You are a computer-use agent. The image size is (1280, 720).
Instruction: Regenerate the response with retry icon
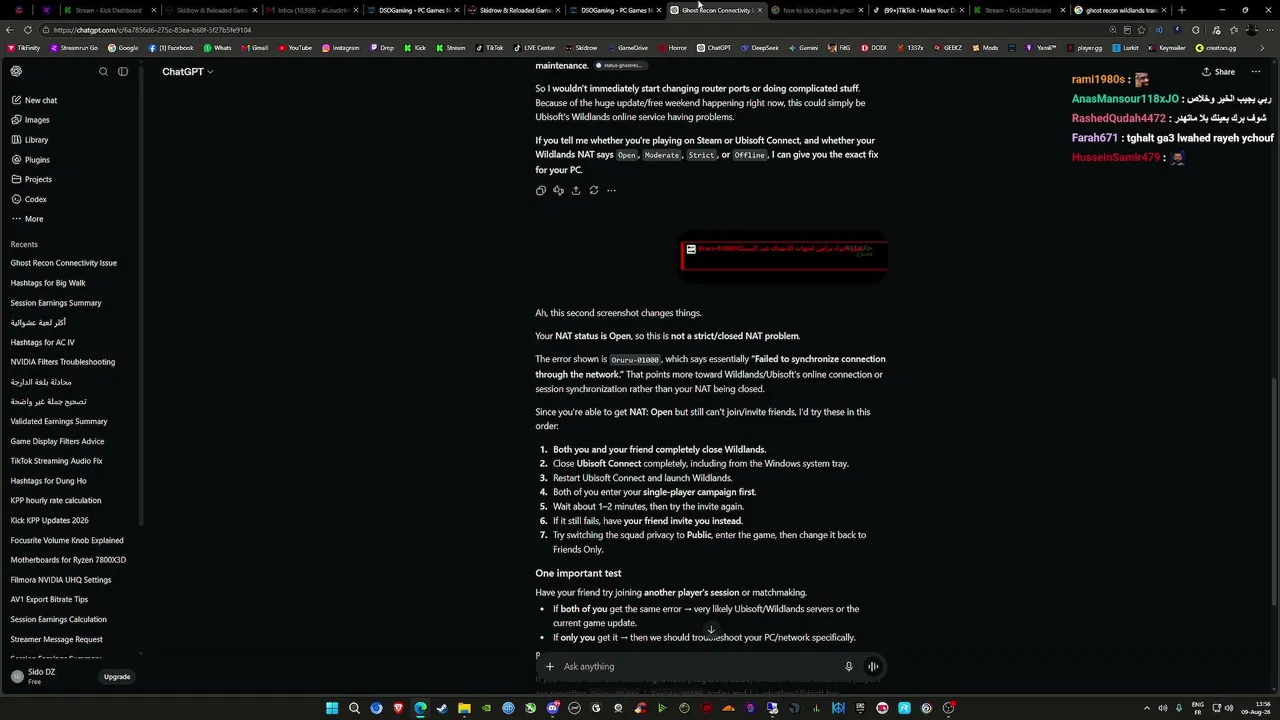594,190
